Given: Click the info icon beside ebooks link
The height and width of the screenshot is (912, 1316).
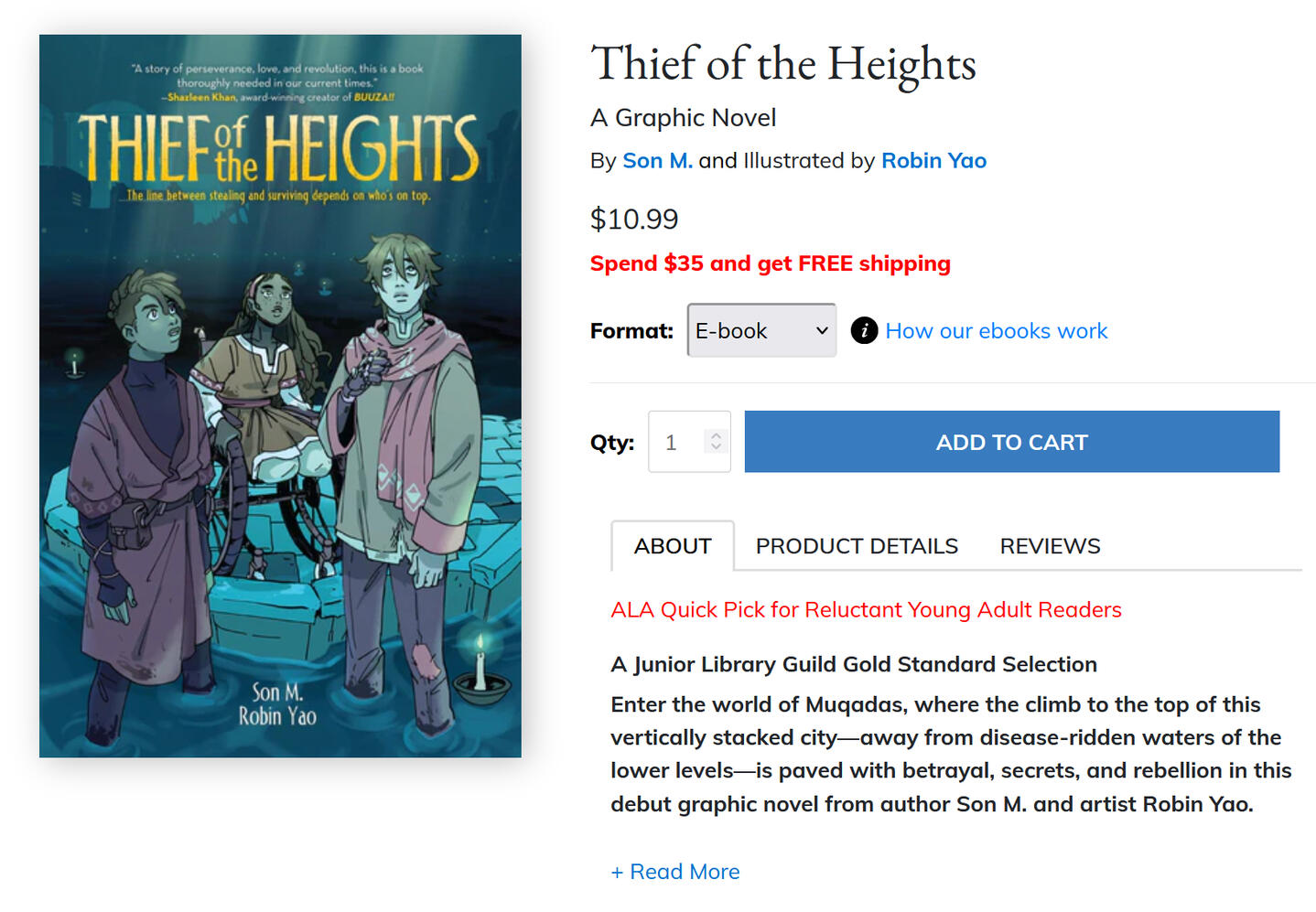Looking at the screenshot, I should pyautogui.click(x=864, y=330).
